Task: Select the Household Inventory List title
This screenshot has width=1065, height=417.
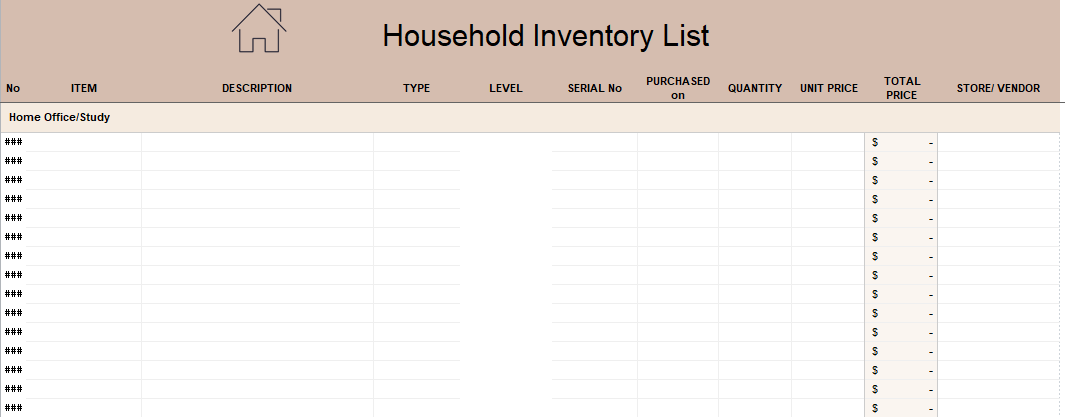Action: 545,36
